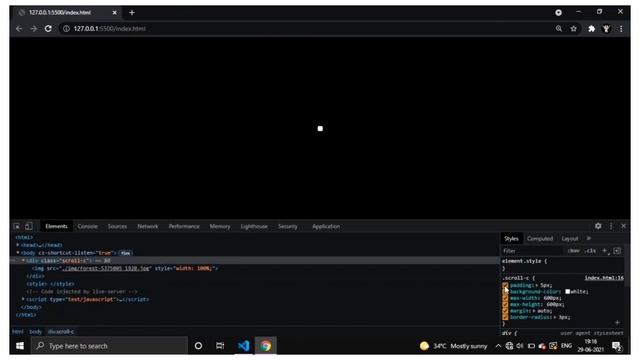Click the circular profile icon in title bar
This screenshot has height=360, width=640.
point(558,13)
